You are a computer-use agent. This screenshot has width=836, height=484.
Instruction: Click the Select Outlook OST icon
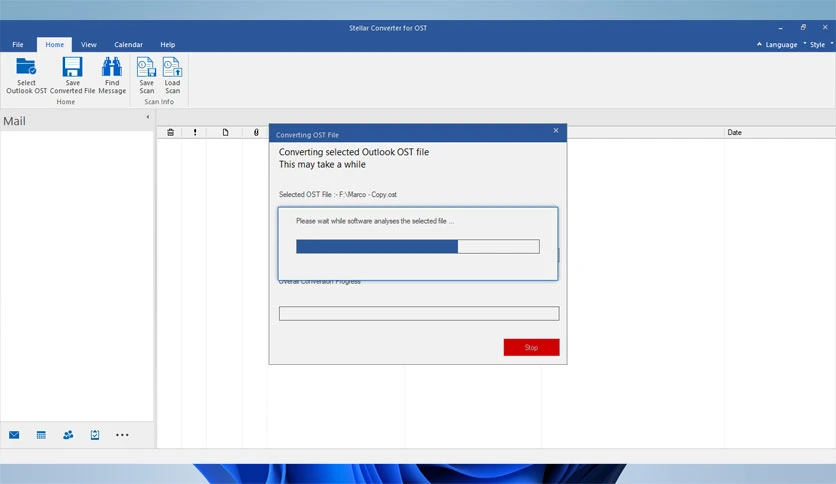26,67
